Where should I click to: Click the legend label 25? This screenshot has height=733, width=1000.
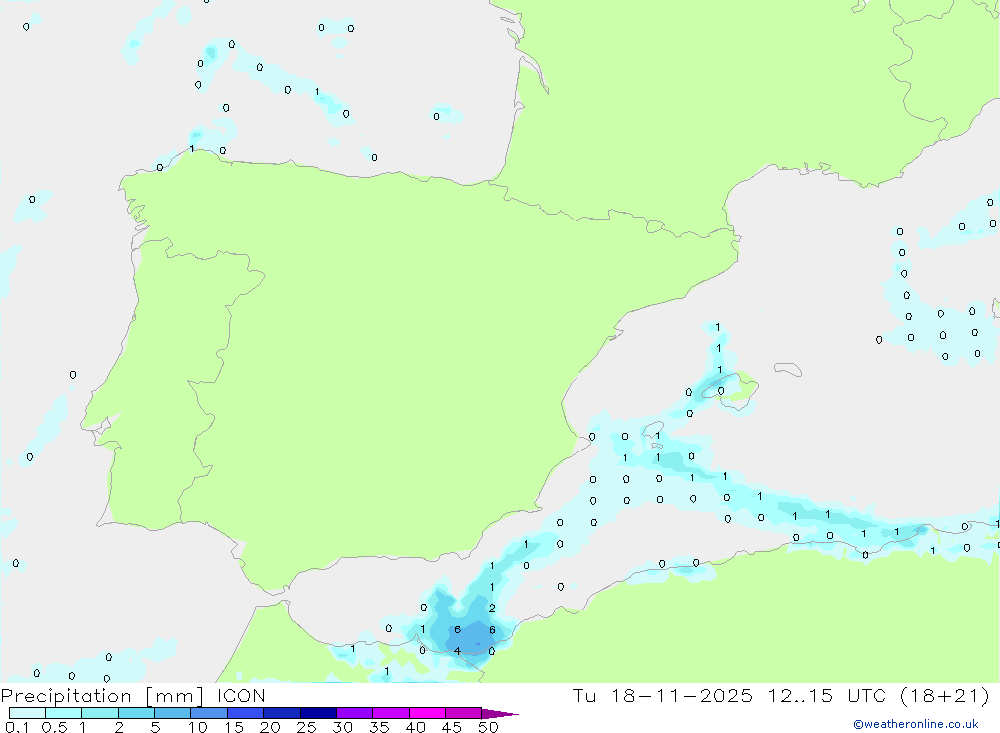pos(306,727)
